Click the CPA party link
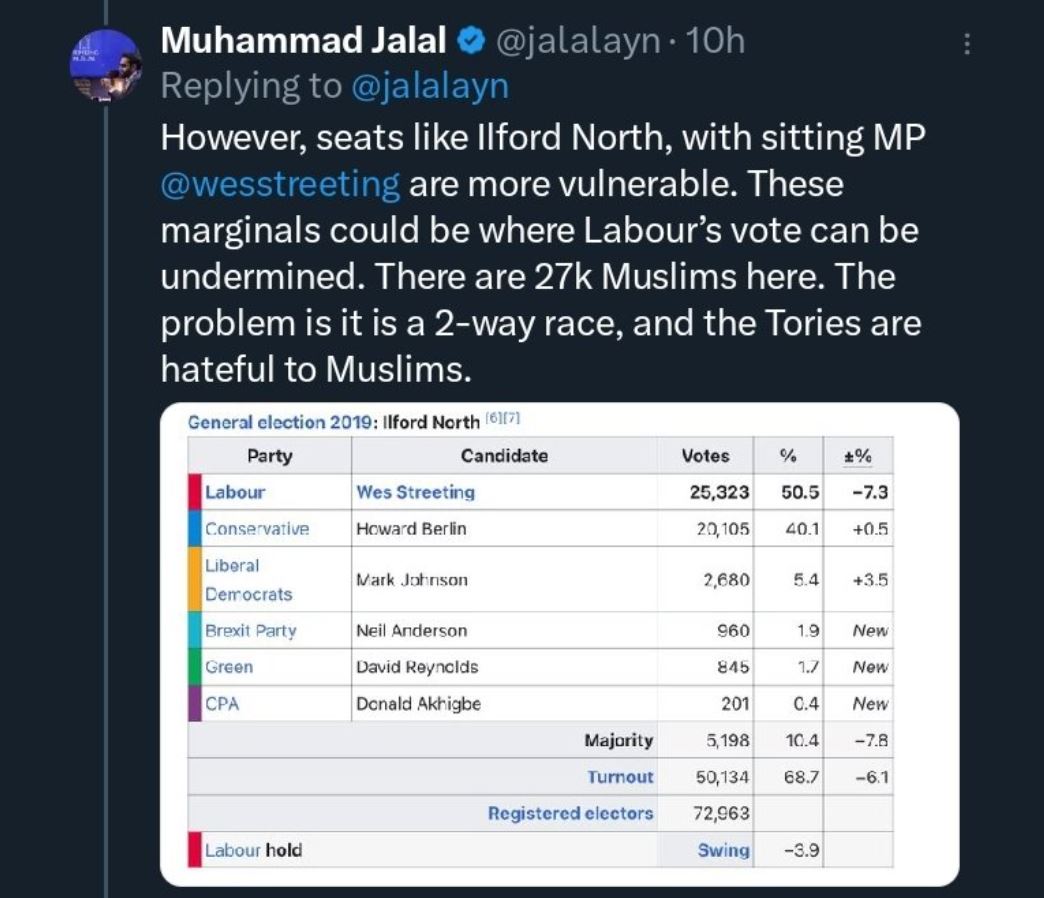The width and height of the screenshot is (1044, 898). tap(221, 703)
